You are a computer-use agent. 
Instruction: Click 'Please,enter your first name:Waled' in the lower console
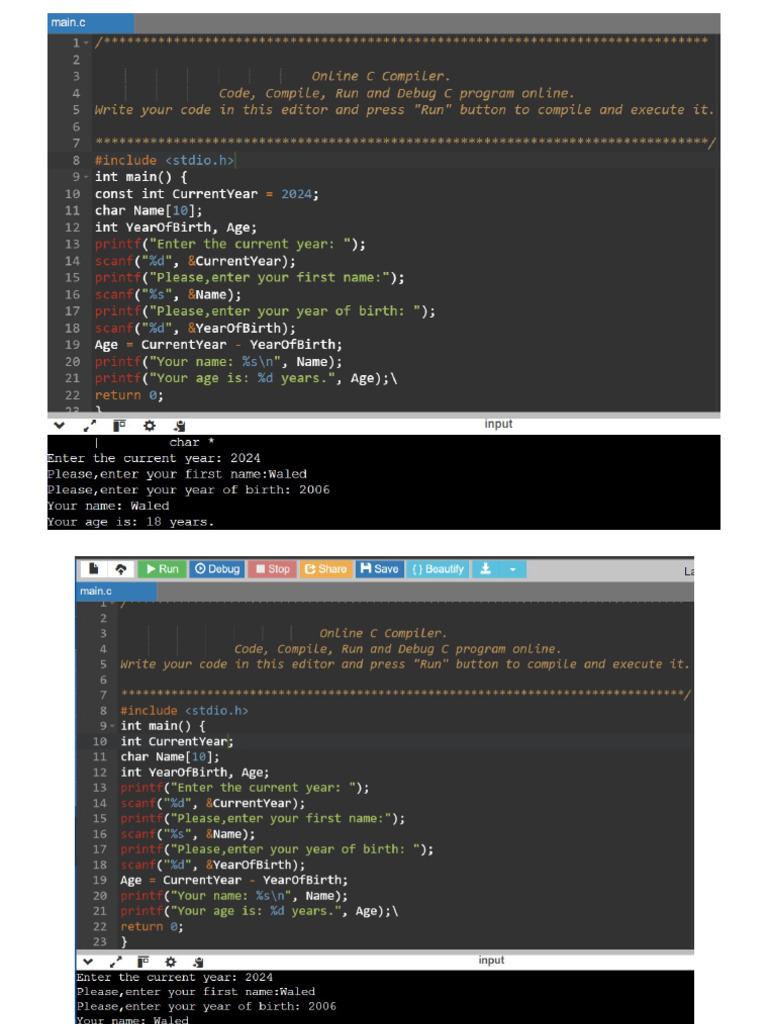point(195,991)
